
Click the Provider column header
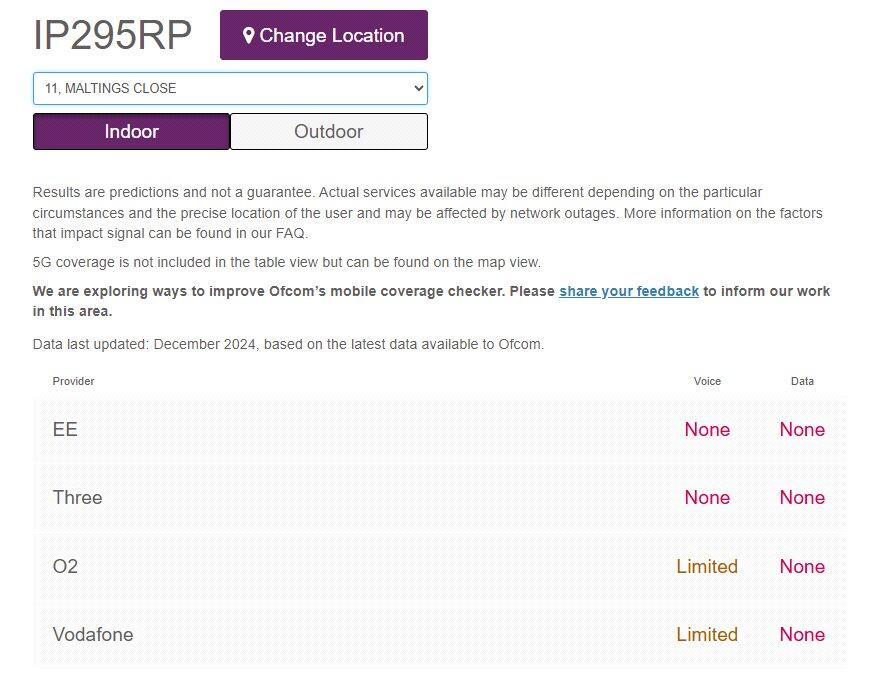click(x=73, y=381)
